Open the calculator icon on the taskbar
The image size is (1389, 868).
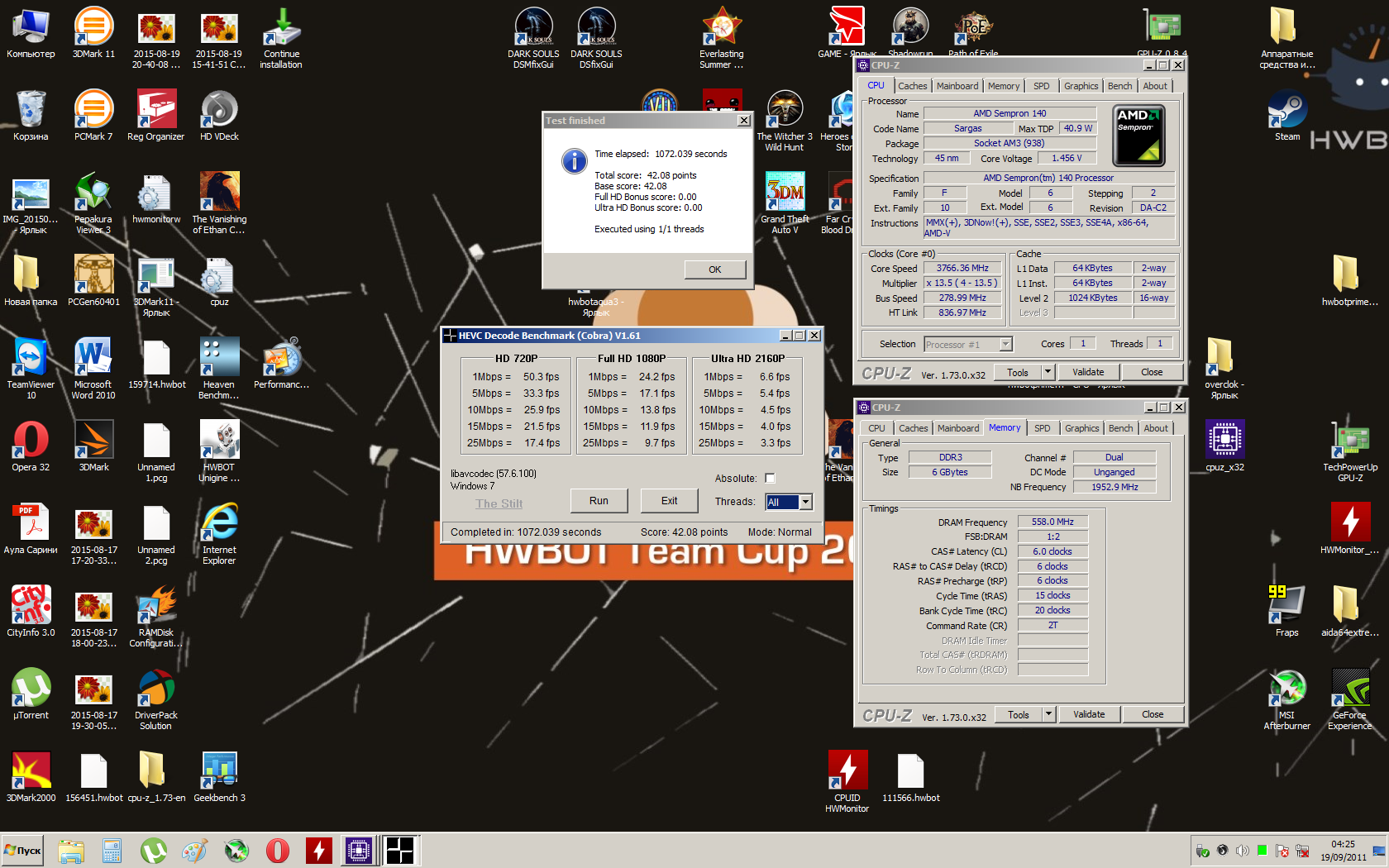pos(112,851)
